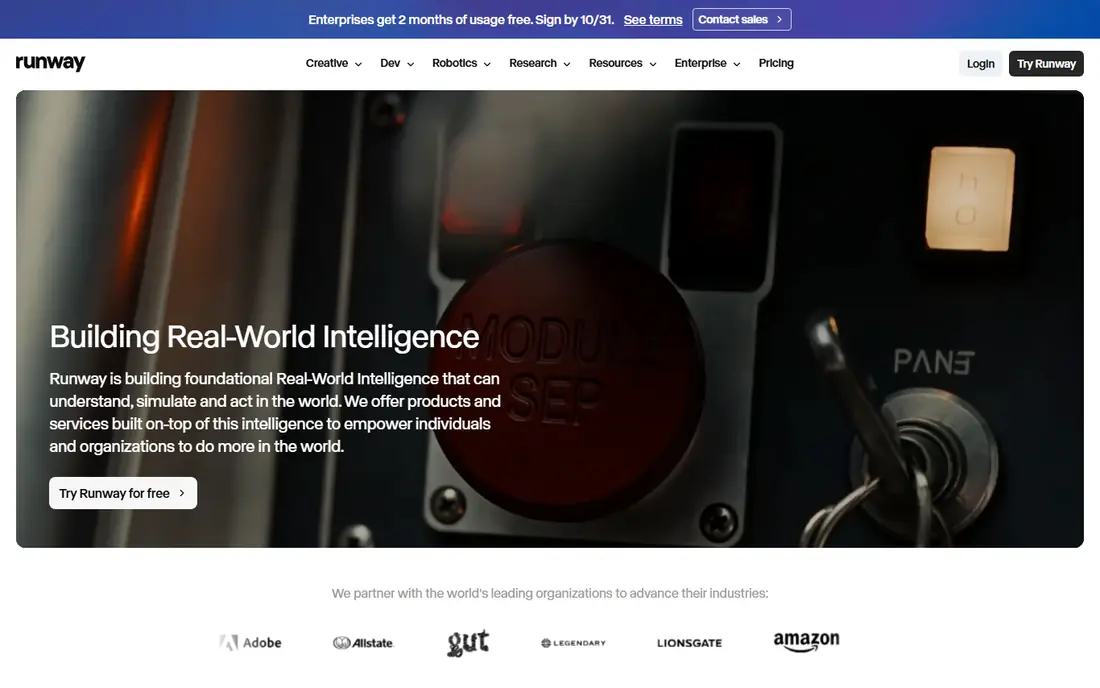This screenshot has width=1100, height=688.
Task: Select the gut partner logo
Action: tap(468, 642)
